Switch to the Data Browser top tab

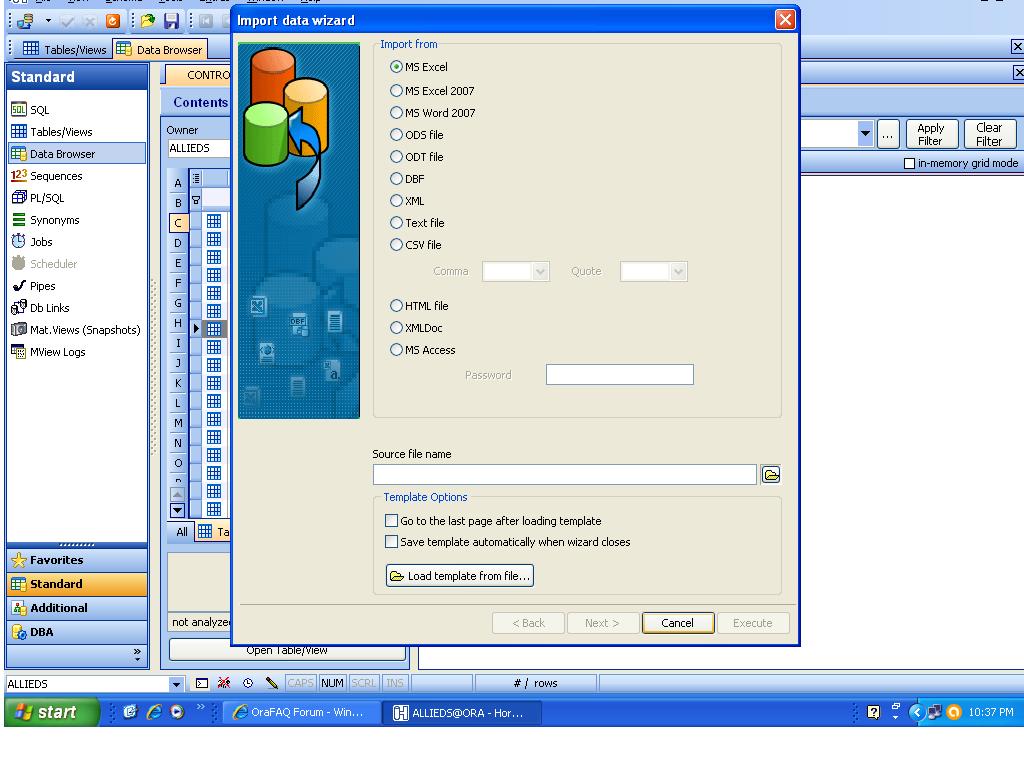point(160,49)
